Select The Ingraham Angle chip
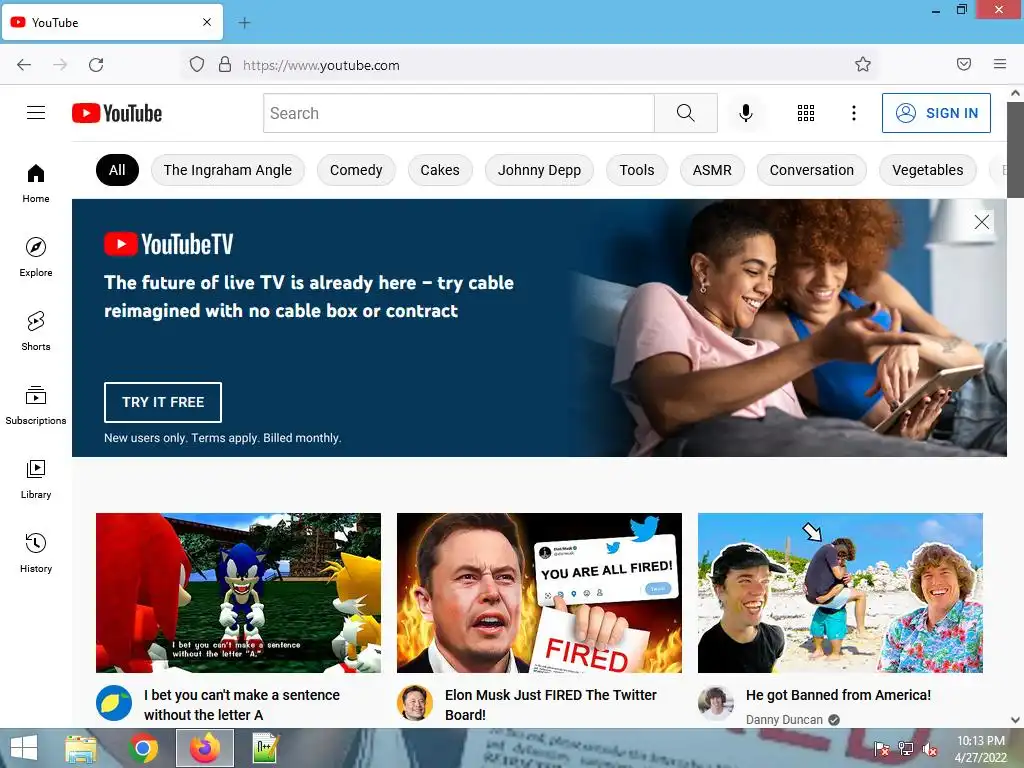This screenshot has width=1024, height=768. [x=228, y=170]
